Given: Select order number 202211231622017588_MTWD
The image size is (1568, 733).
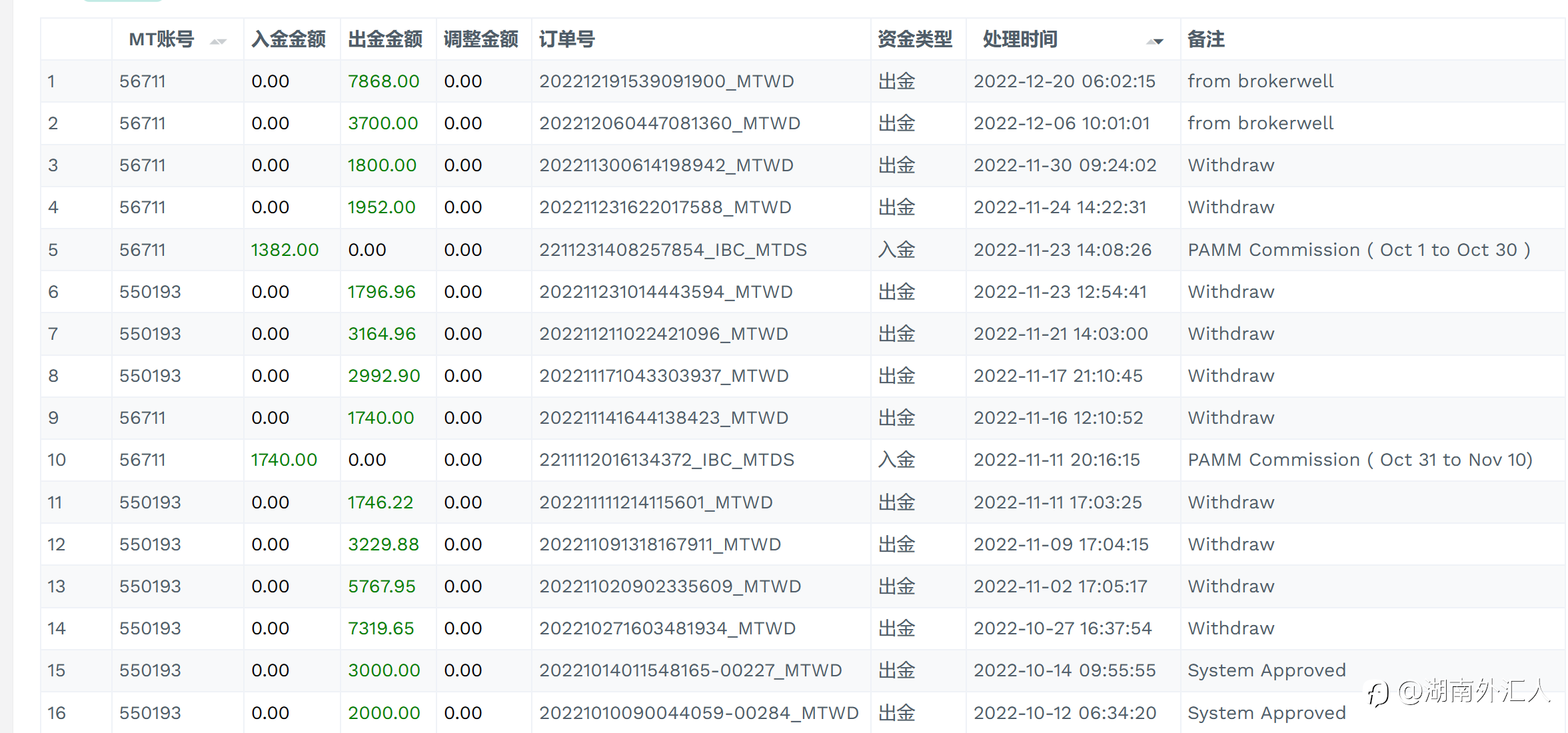Looking at the screenshot, I should (665, 207).
